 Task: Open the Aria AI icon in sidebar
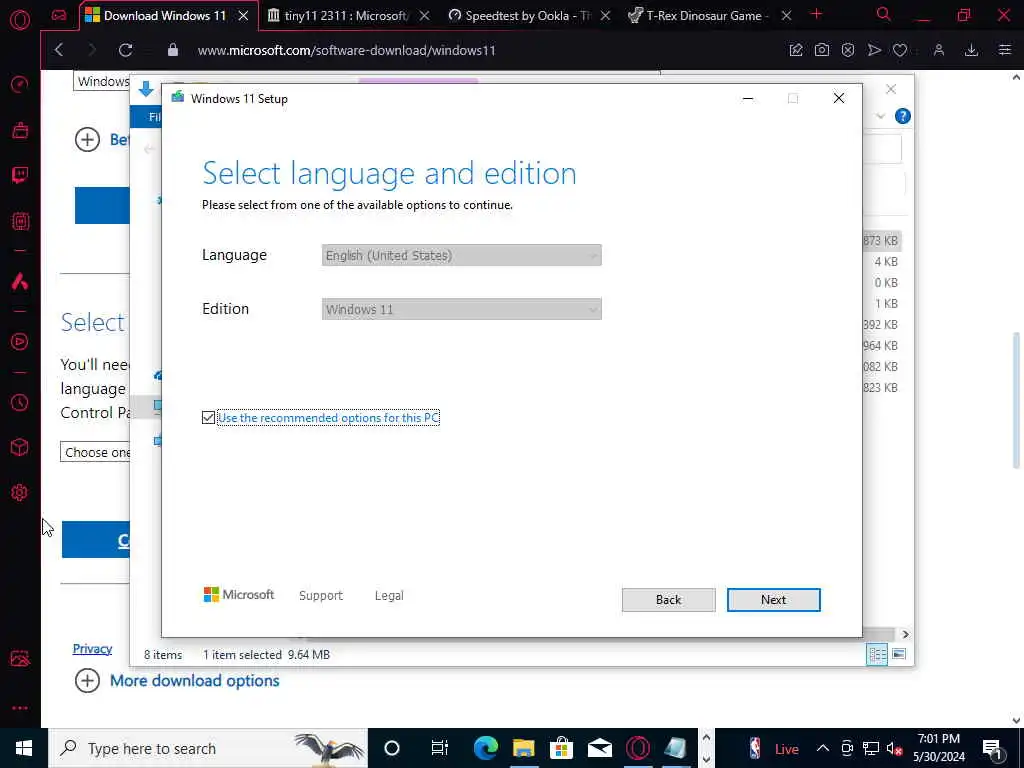pos(20,281)
